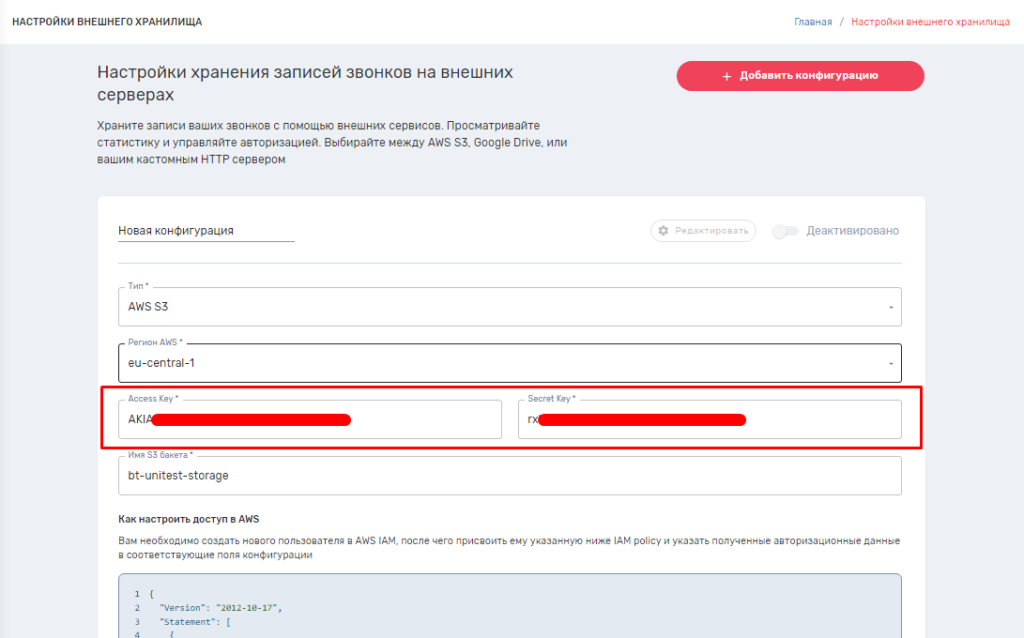
Task: Click the Имя S3 бакета field
Action: coord(510,476)
